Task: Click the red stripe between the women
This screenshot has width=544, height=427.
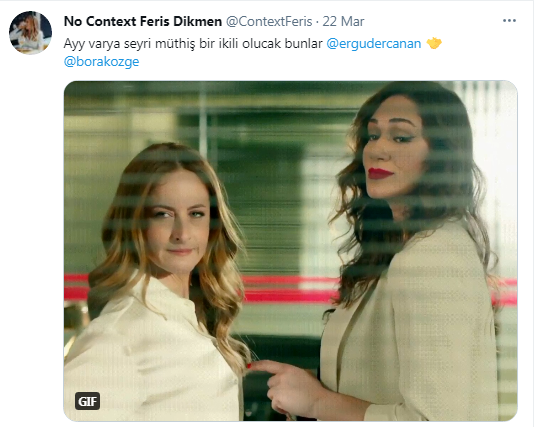Action: 290,288
